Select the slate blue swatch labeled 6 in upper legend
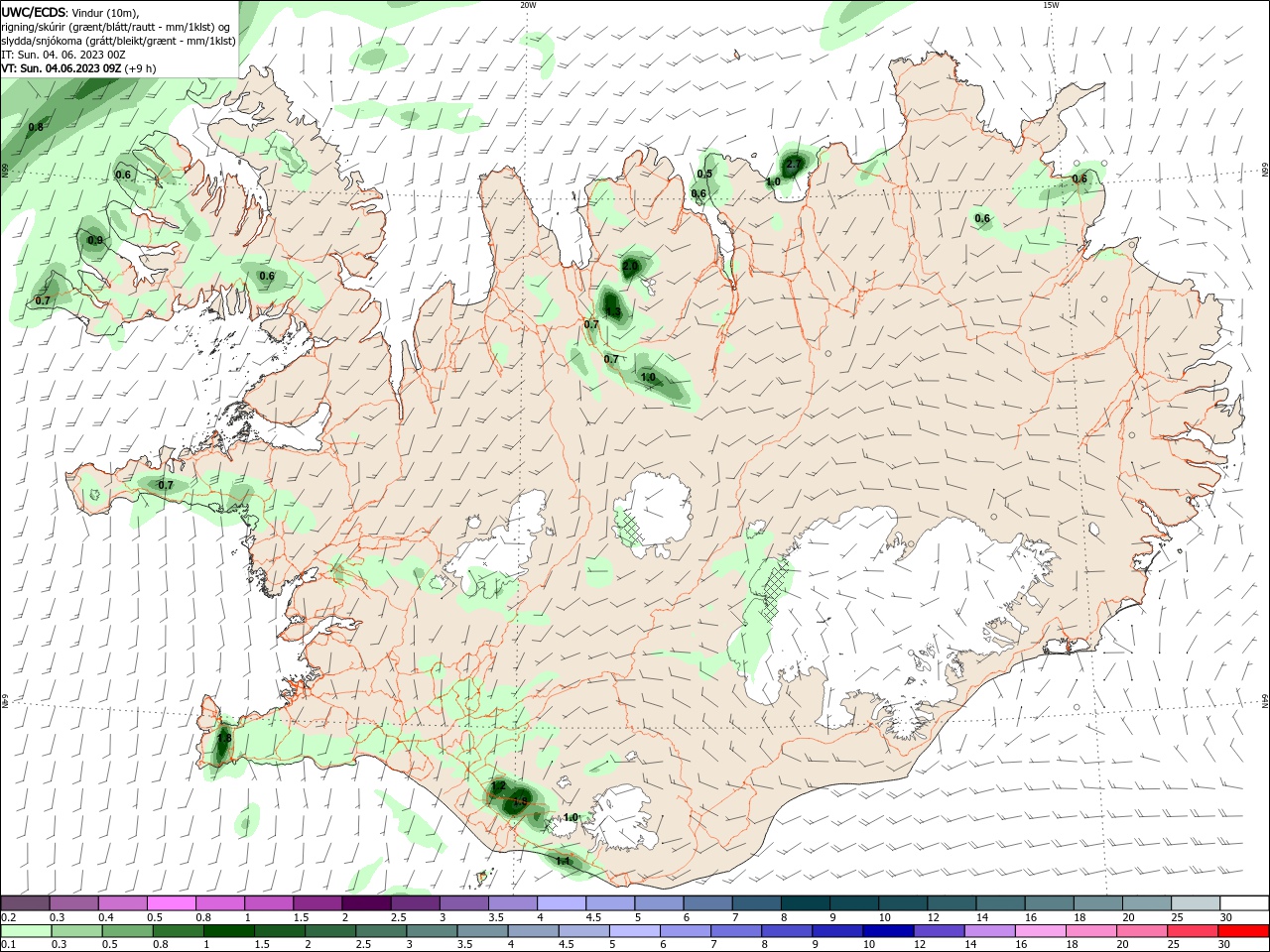The height and width of the screenshot is (952, 1270). pos(708,903)
